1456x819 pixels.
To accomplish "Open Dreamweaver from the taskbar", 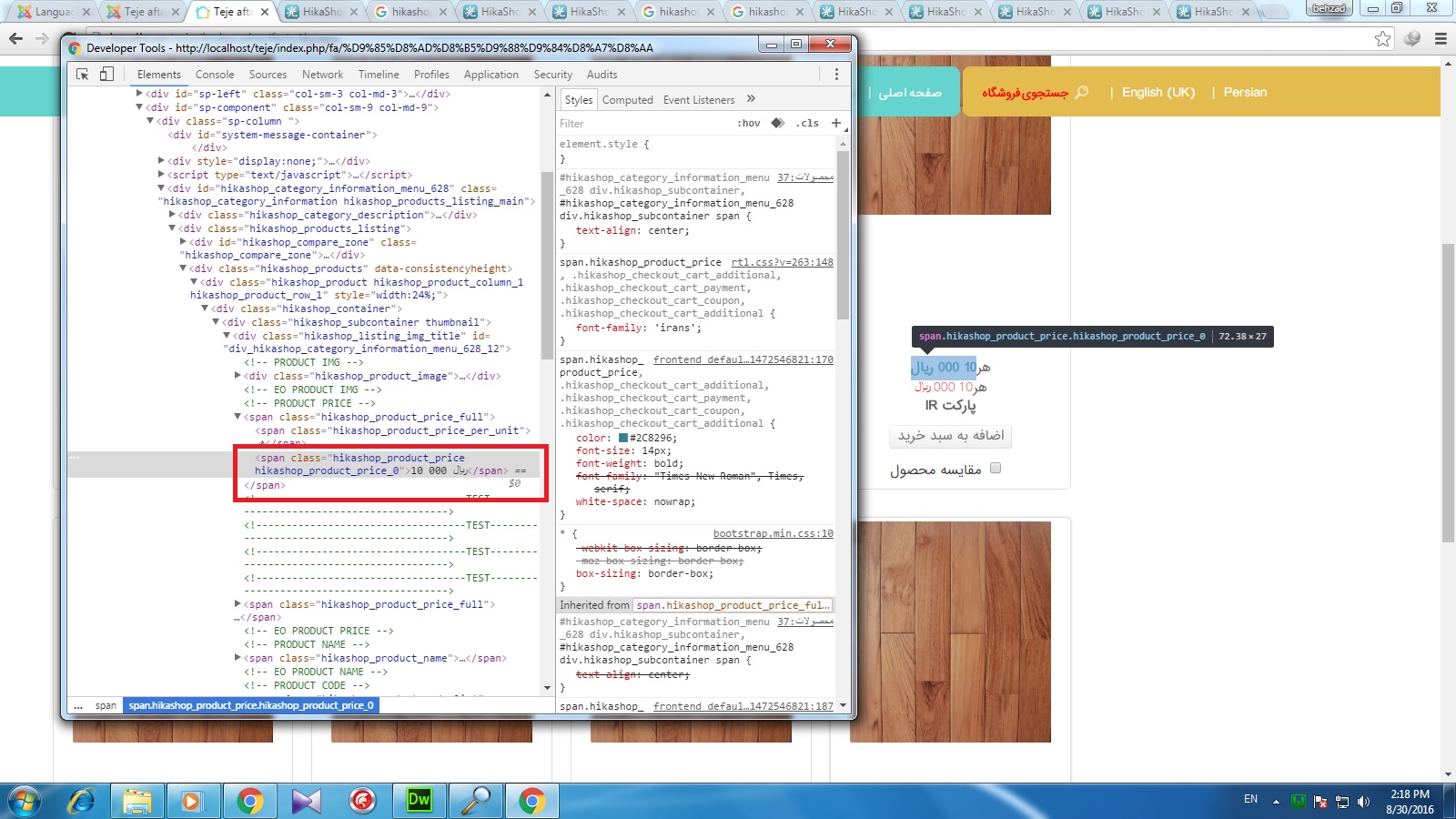I will click(419, 801).
